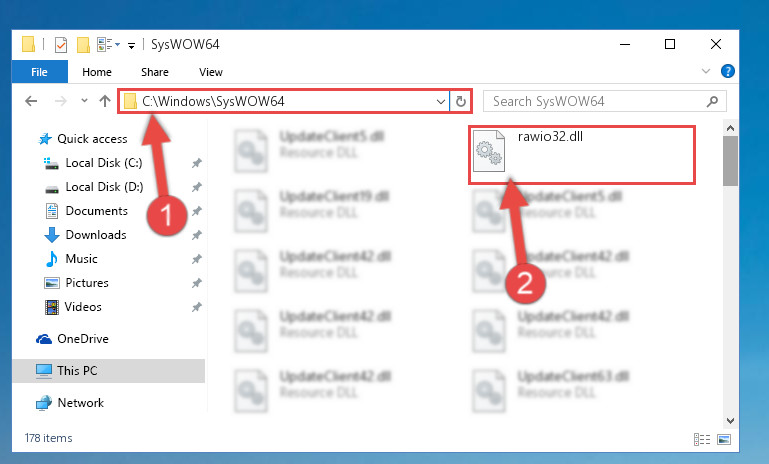The width and height of the screenshot is (769, 464).
Task: Click the rawio32.dll gear file icon
Action: (x=489, y=151)
